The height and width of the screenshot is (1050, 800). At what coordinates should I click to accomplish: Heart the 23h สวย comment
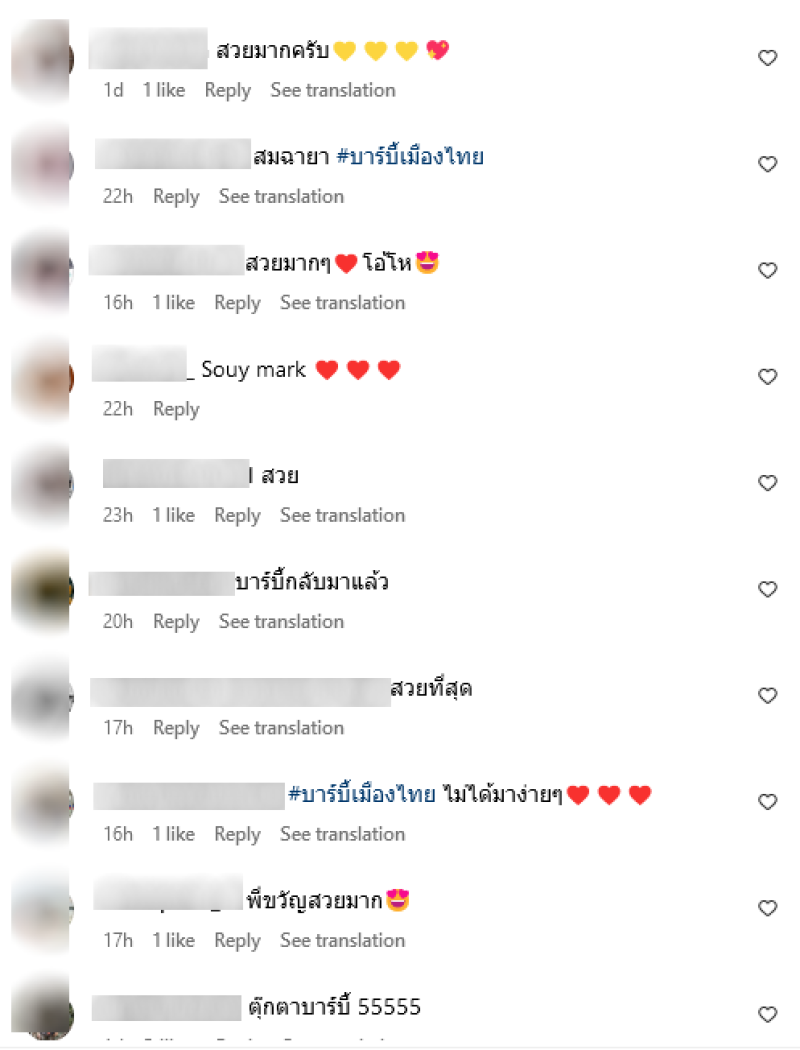coord(767,483)
